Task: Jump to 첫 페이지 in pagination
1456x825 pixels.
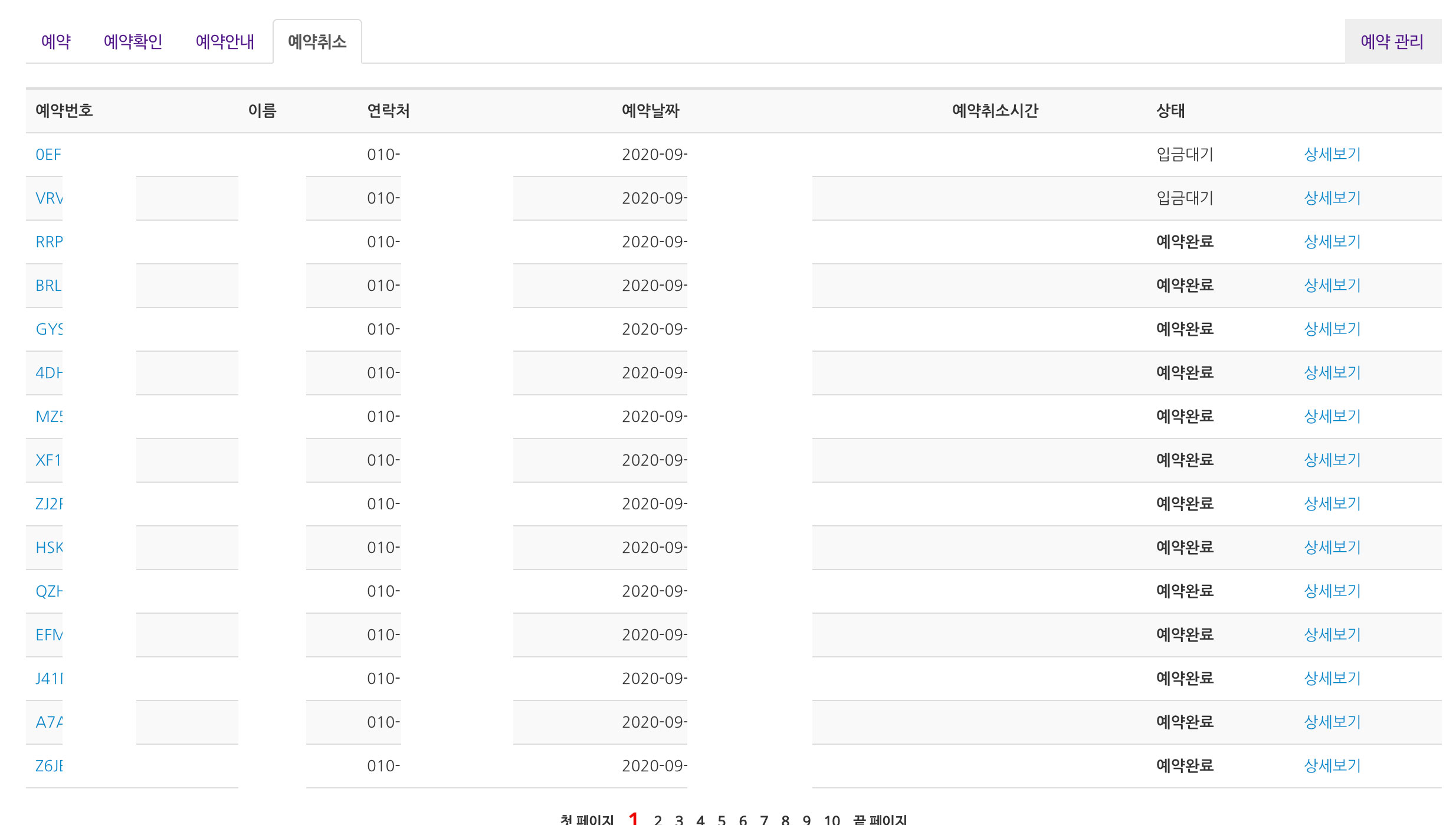Action: pyautogui.click(x=587, y=820)
